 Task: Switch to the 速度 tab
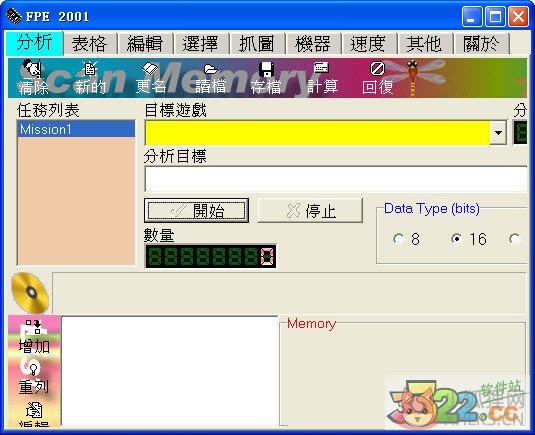click(x=369, y=44)
